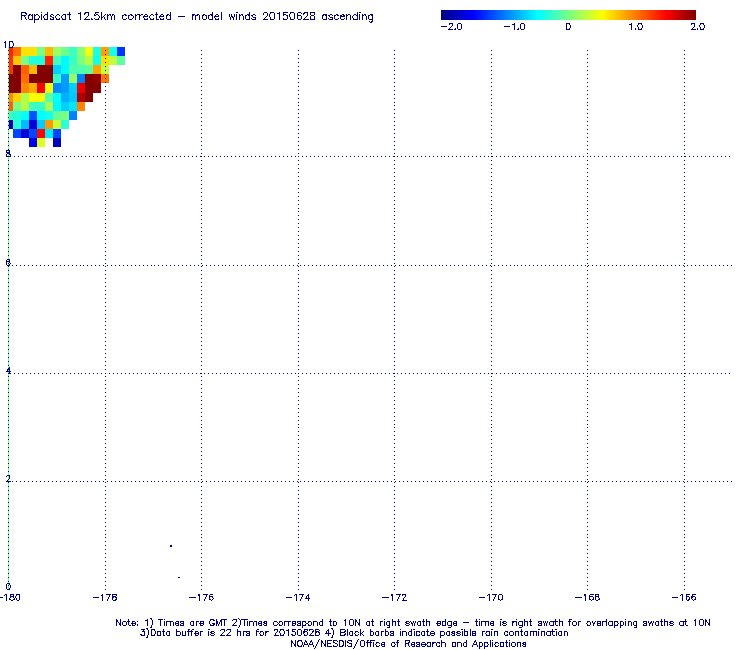This screenshot has width=740, height=650.
Task: Click the '2.0' colorbar label
Action: pyautogui.click(x=698, y=27)
